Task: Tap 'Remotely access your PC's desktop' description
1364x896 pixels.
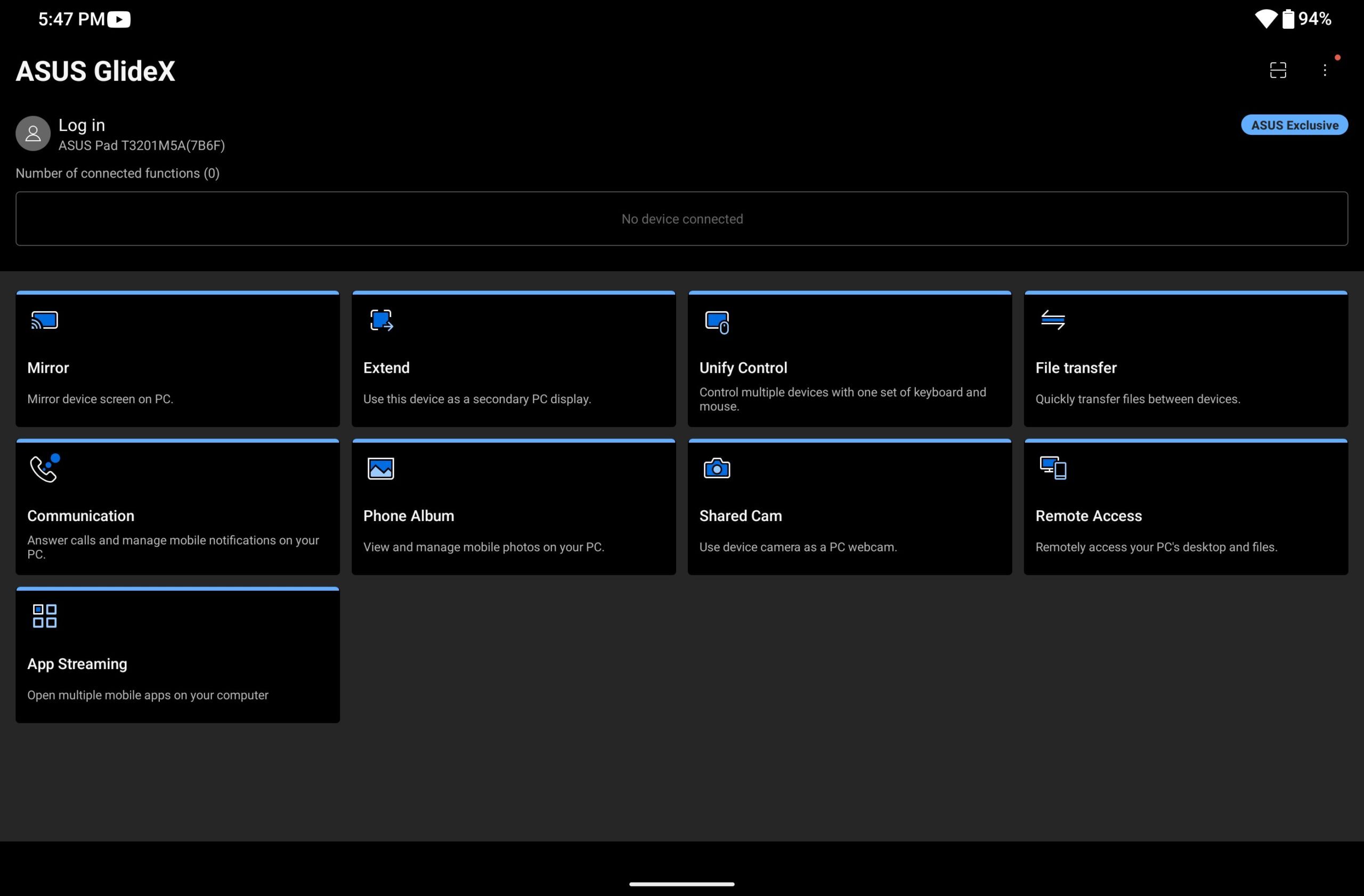Action: 1156,547
